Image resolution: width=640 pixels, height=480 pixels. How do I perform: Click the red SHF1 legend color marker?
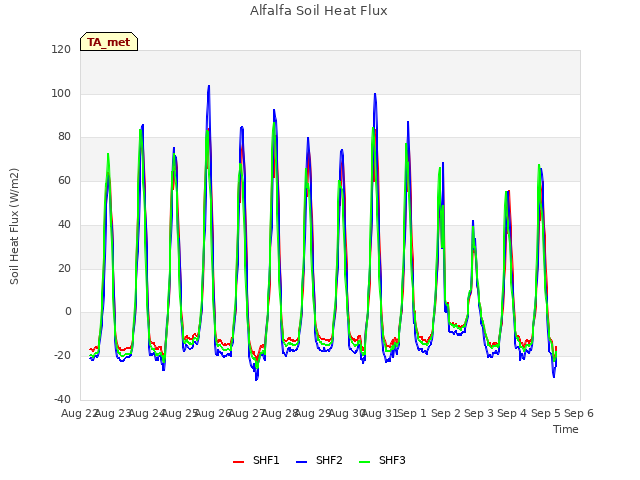point(238,462)
